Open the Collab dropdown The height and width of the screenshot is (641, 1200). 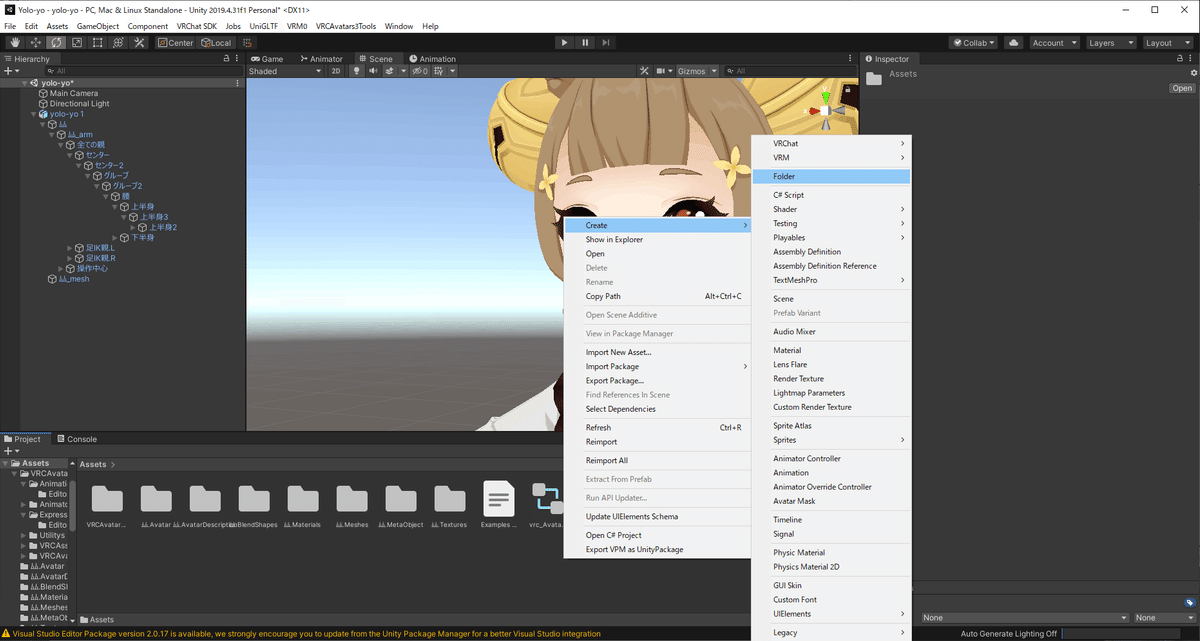pos(975,43)
